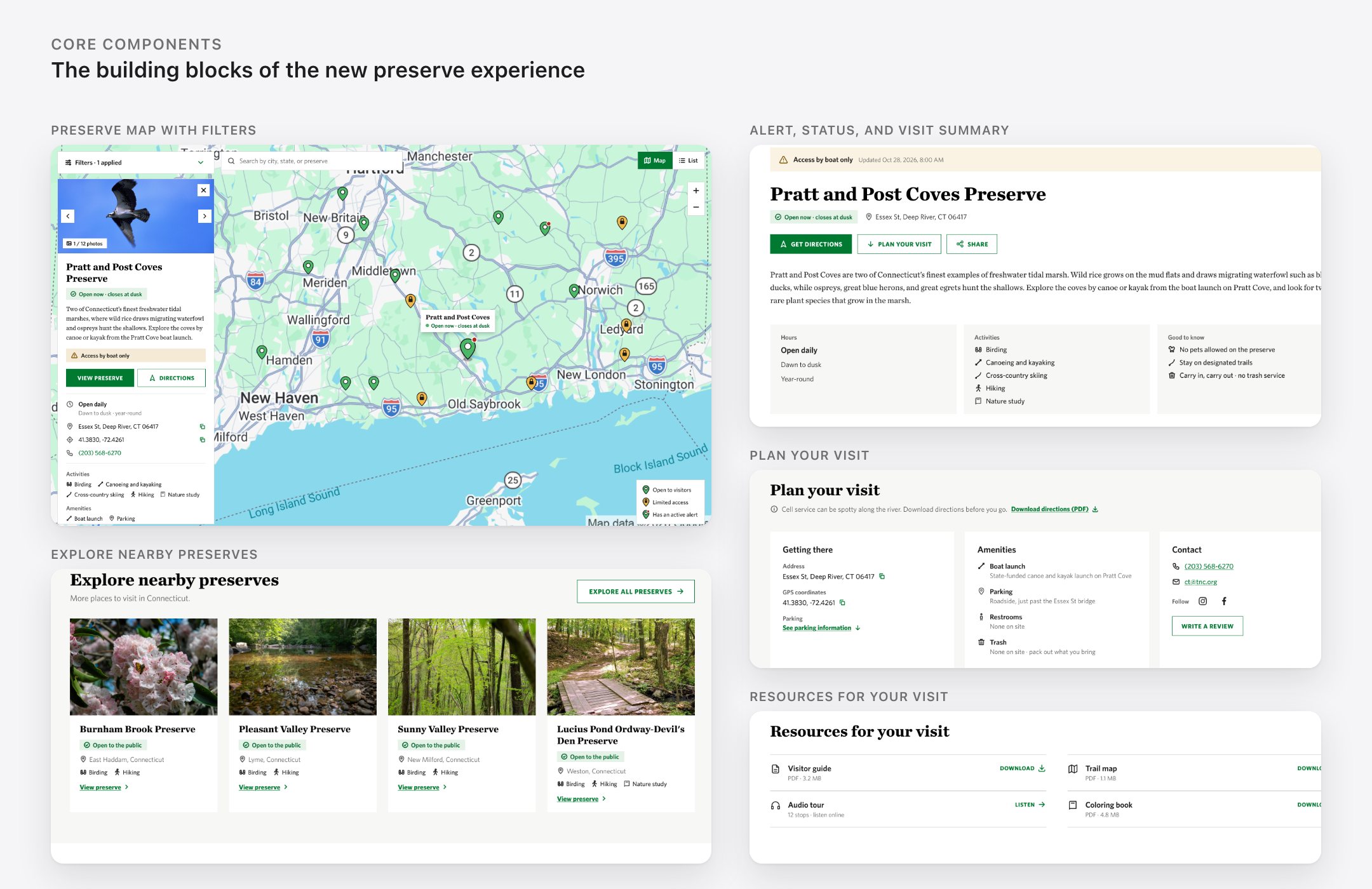Click the Directions button in side panel
This screenshot has height=889, width=1372.
click(171, 378)
